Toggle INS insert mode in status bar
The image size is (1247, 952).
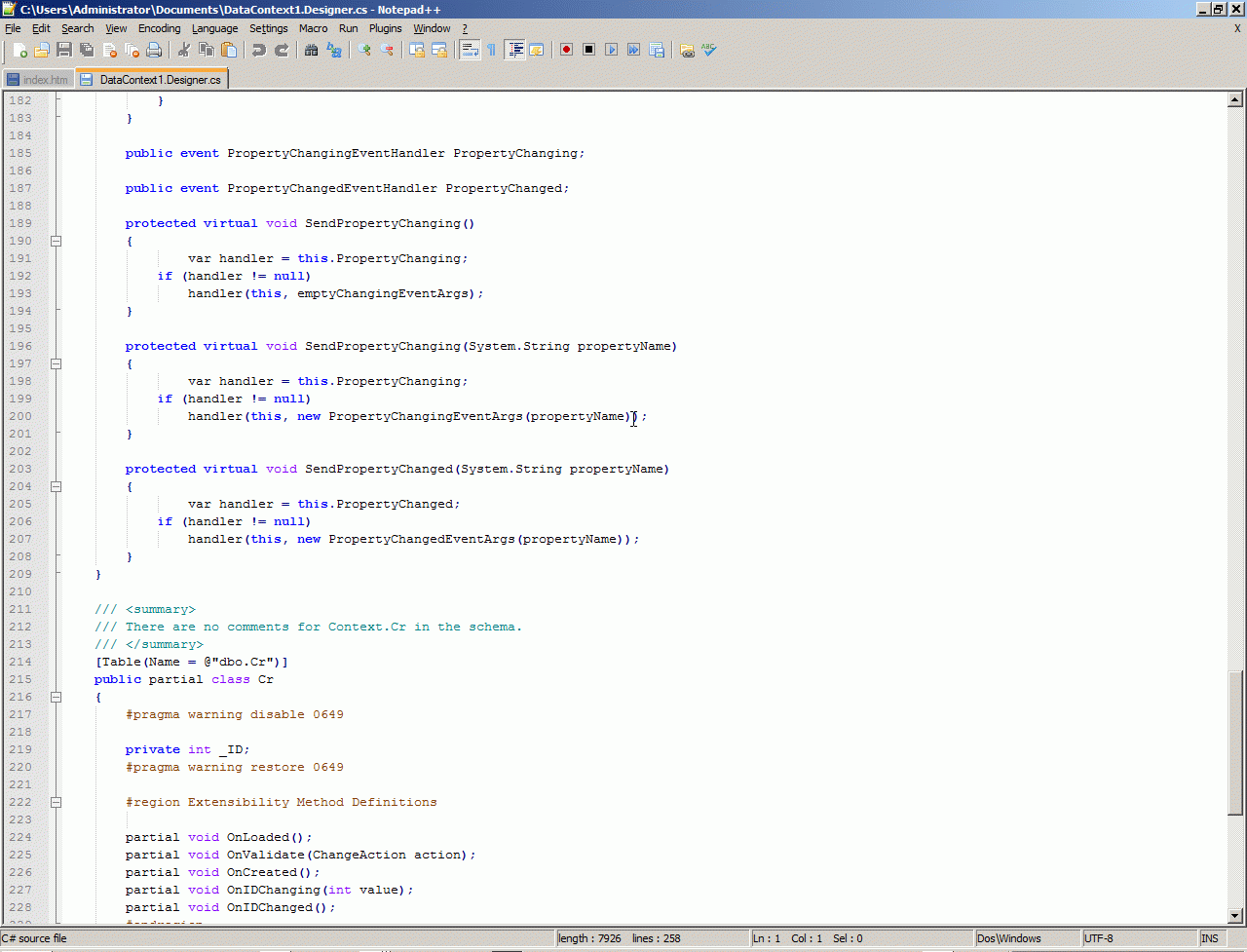pos(1210,938)
